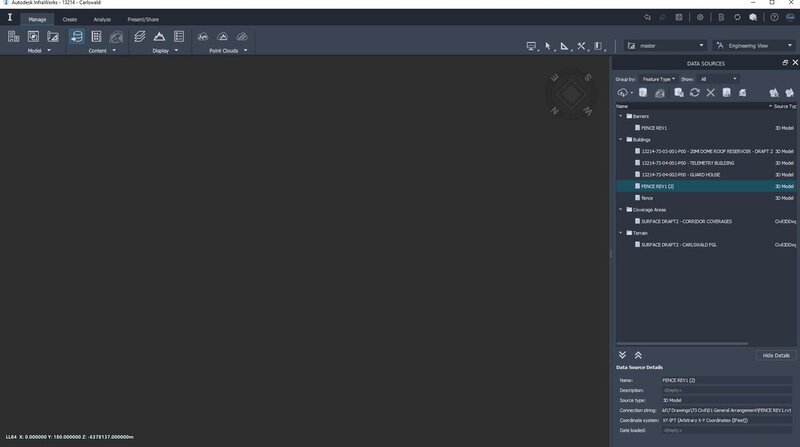Open the Group by Feature Type dropdown
Screen dimensions: 800x447
click(x=658, y=79)
